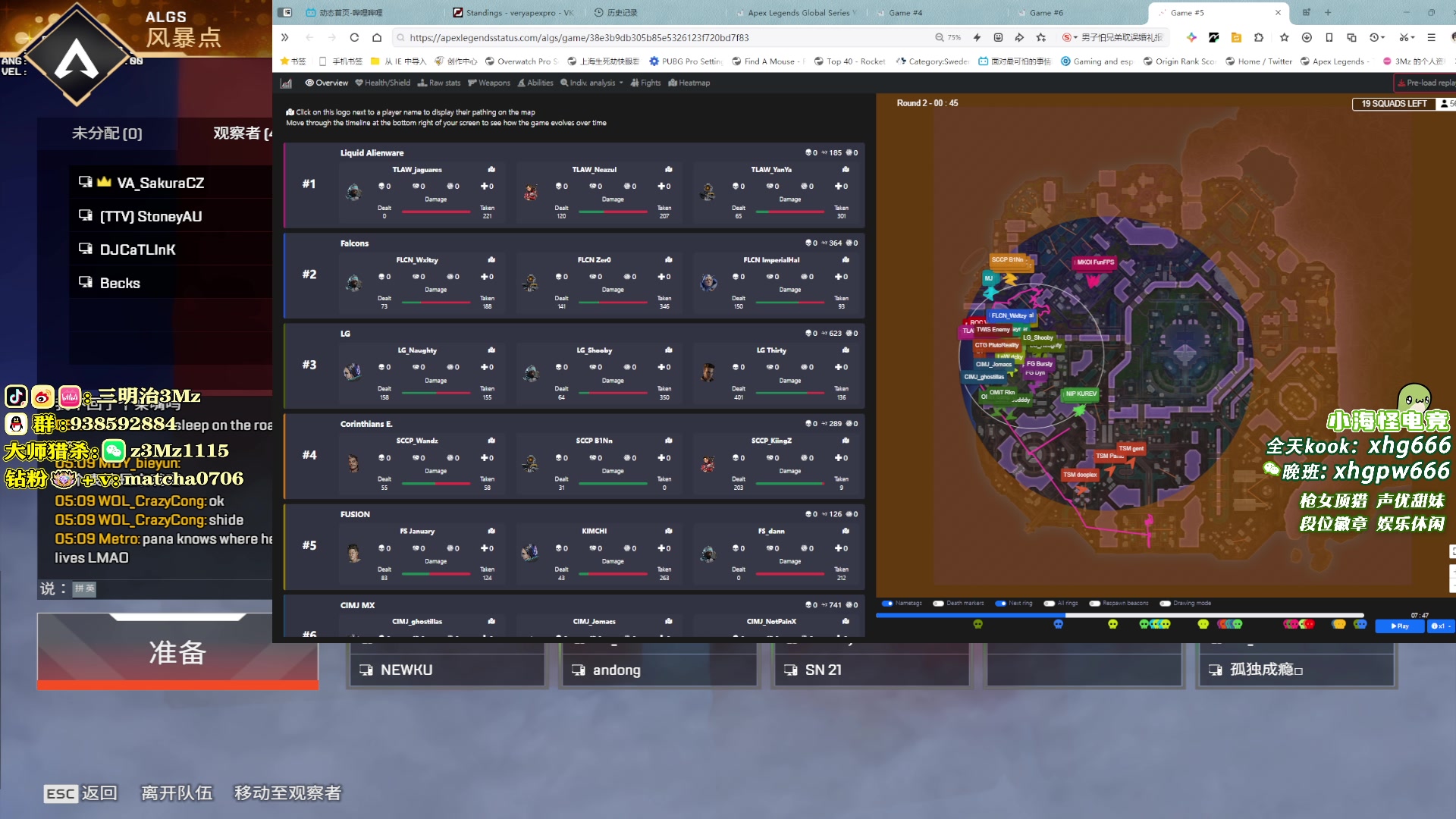Screen dimensions: 1456x819
Task: Show KIMCHI pathing on the map
Action: click(x=669, y=531)
